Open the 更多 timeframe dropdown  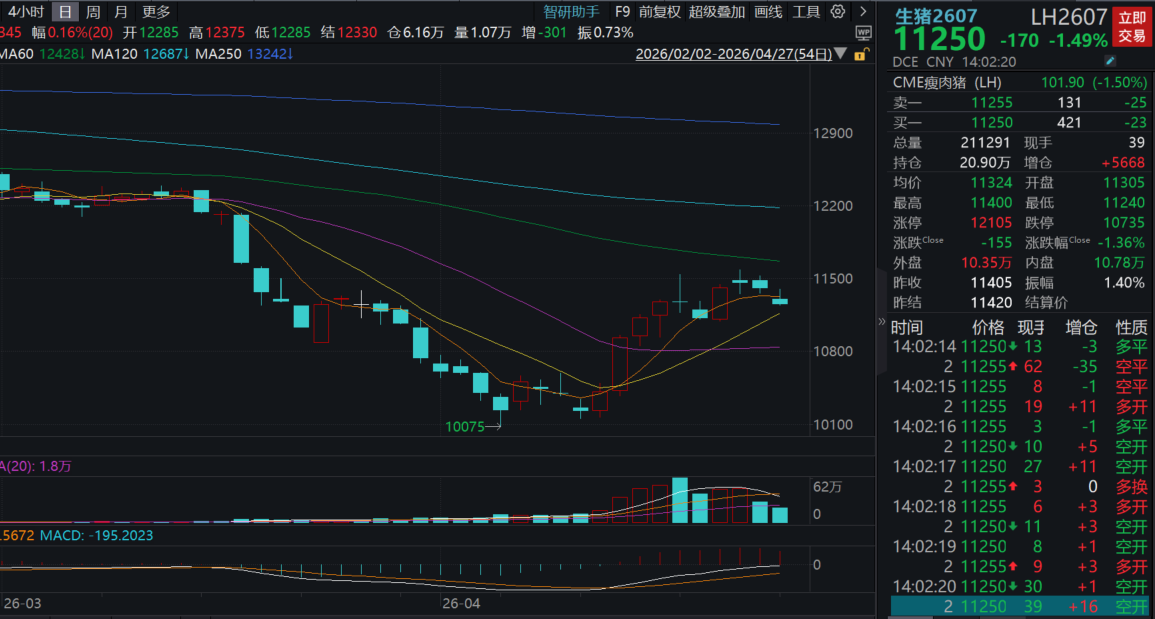156,12
